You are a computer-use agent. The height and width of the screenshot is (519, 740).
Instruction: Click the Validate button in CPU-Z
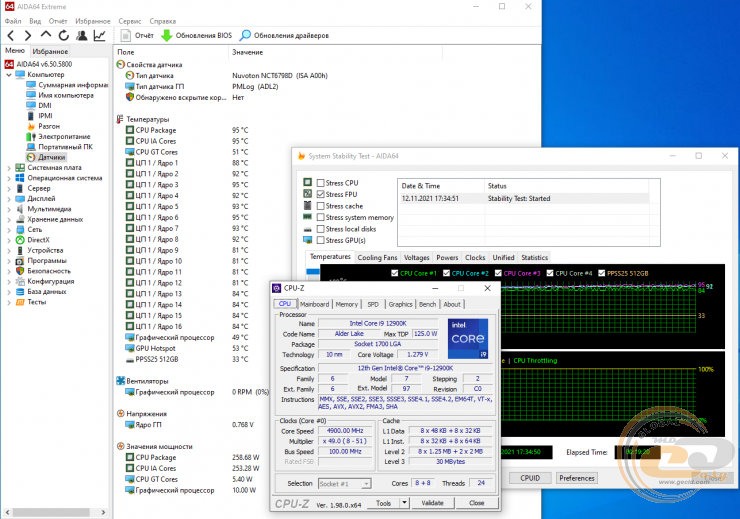click(x=432, y=503)
